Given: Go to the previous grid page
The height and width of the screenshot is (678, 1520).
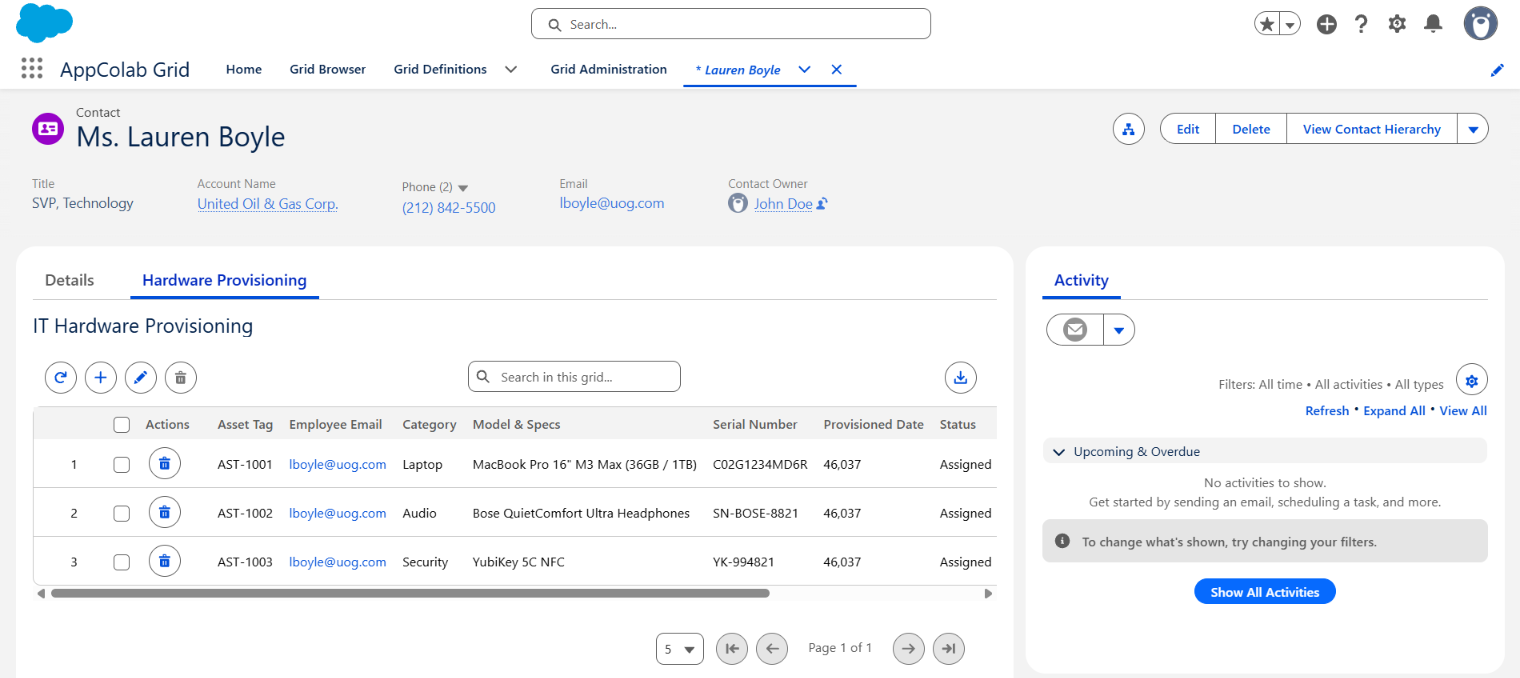Looking at the screenshot, I should tap(772, 648).
